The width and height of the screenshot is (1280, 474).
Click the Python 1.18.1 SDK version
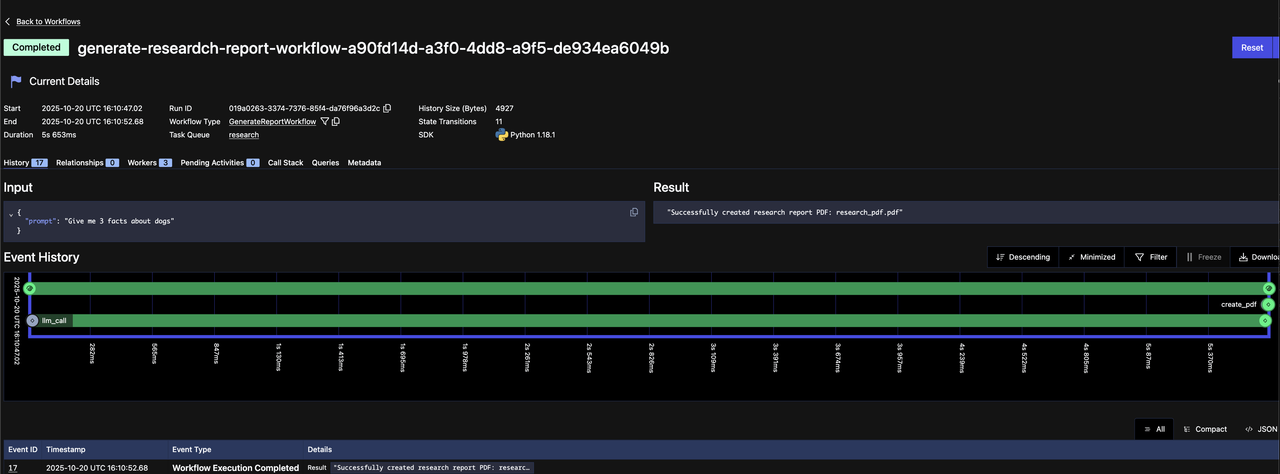click(533, 134)
